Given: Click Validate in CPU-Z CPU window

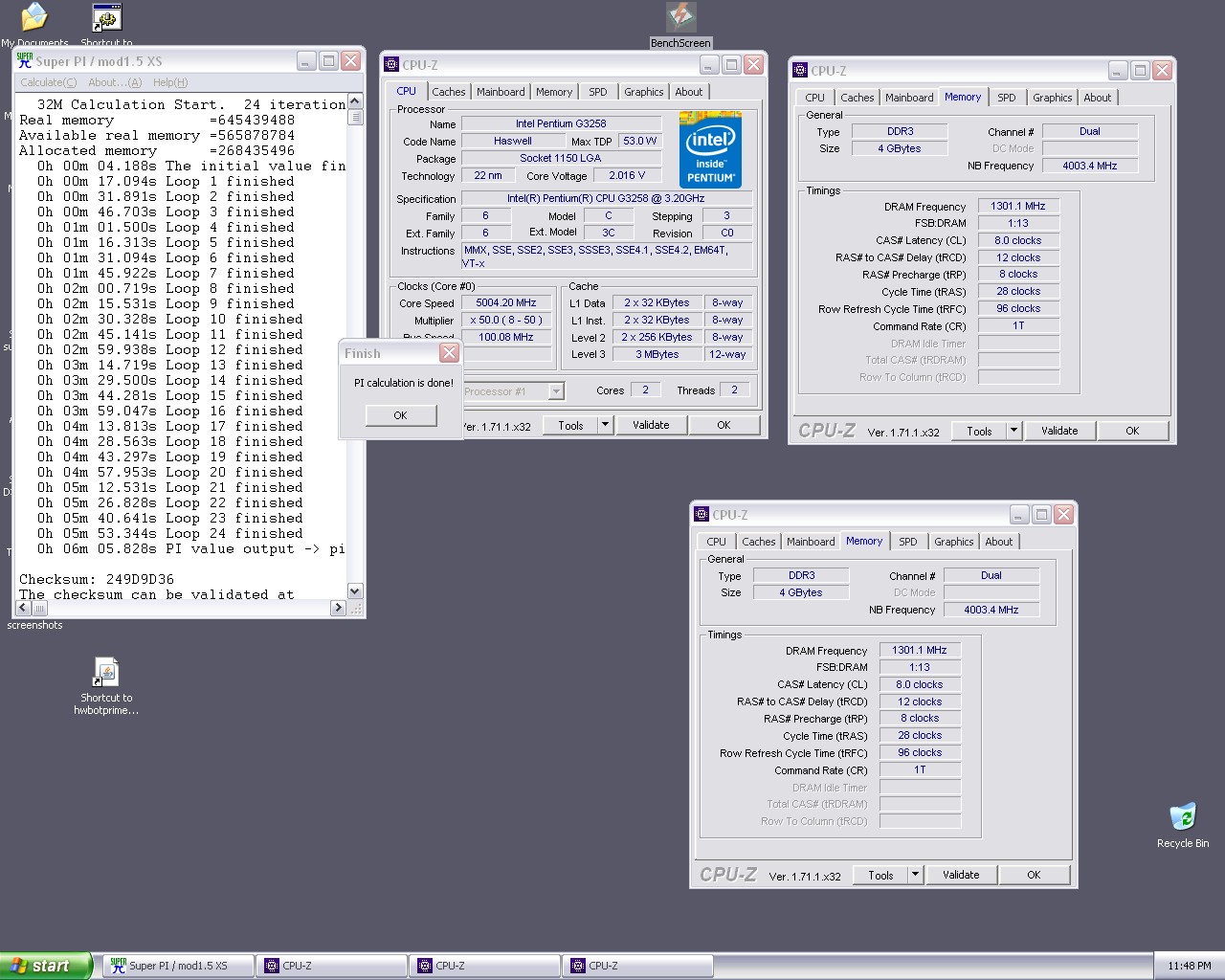Looking at the screenshot, I should tap(651, 425).
